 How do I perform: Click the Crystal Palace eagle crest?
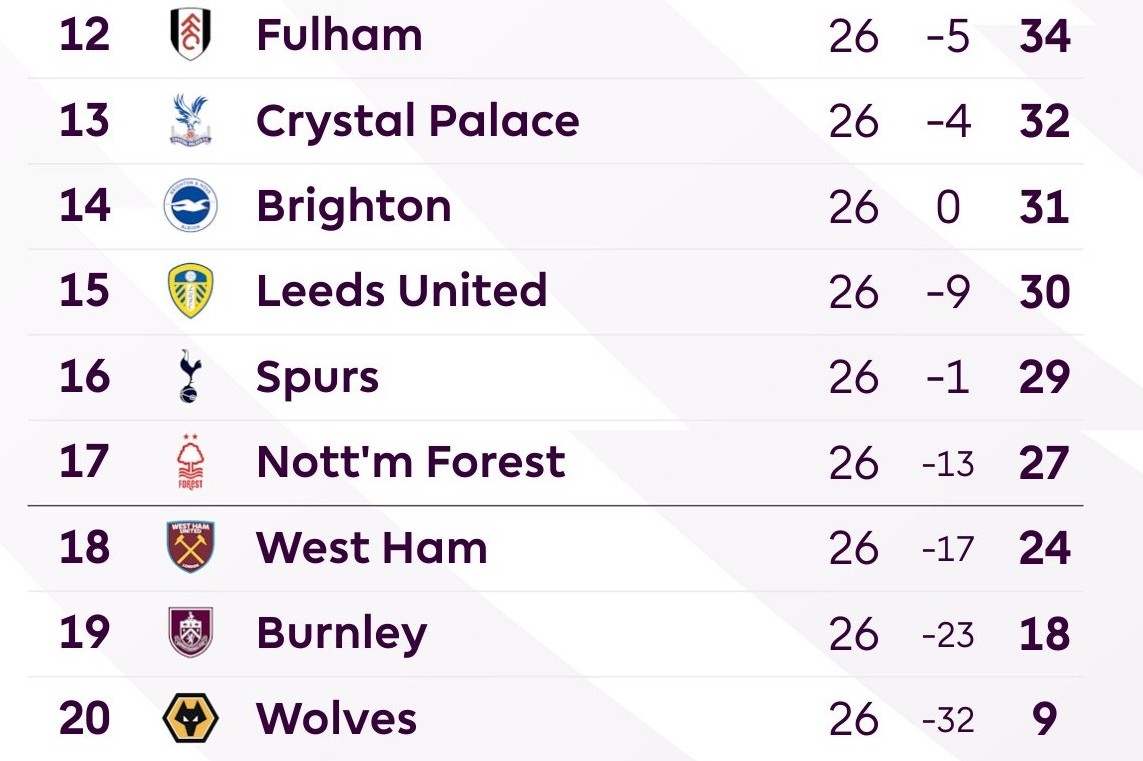(190, 121)
